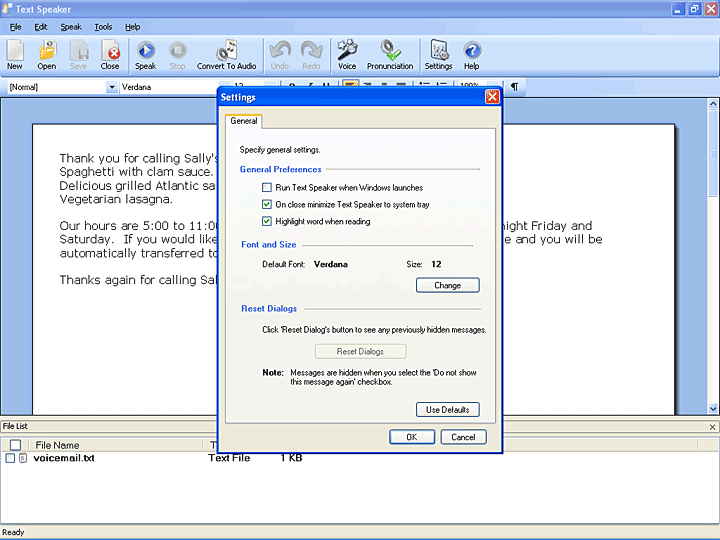Toggle the paragraph marks icon
Screen dimensions: 720x540
click(515, 87)
